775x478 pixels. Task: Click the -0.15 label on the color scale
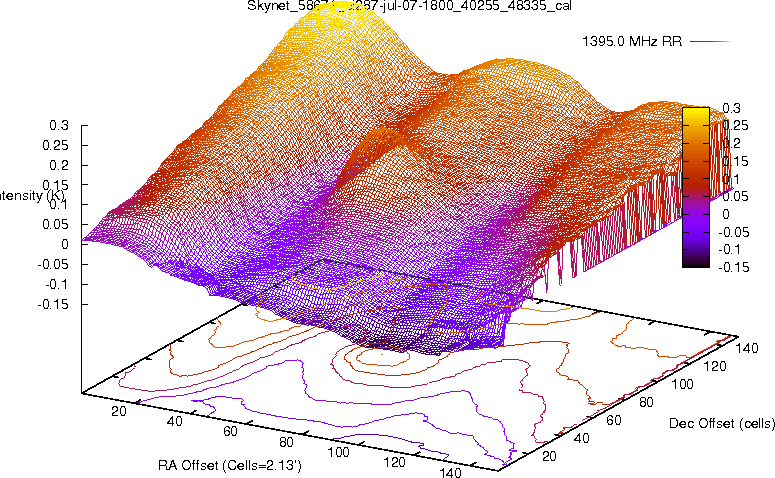point(733,267)
